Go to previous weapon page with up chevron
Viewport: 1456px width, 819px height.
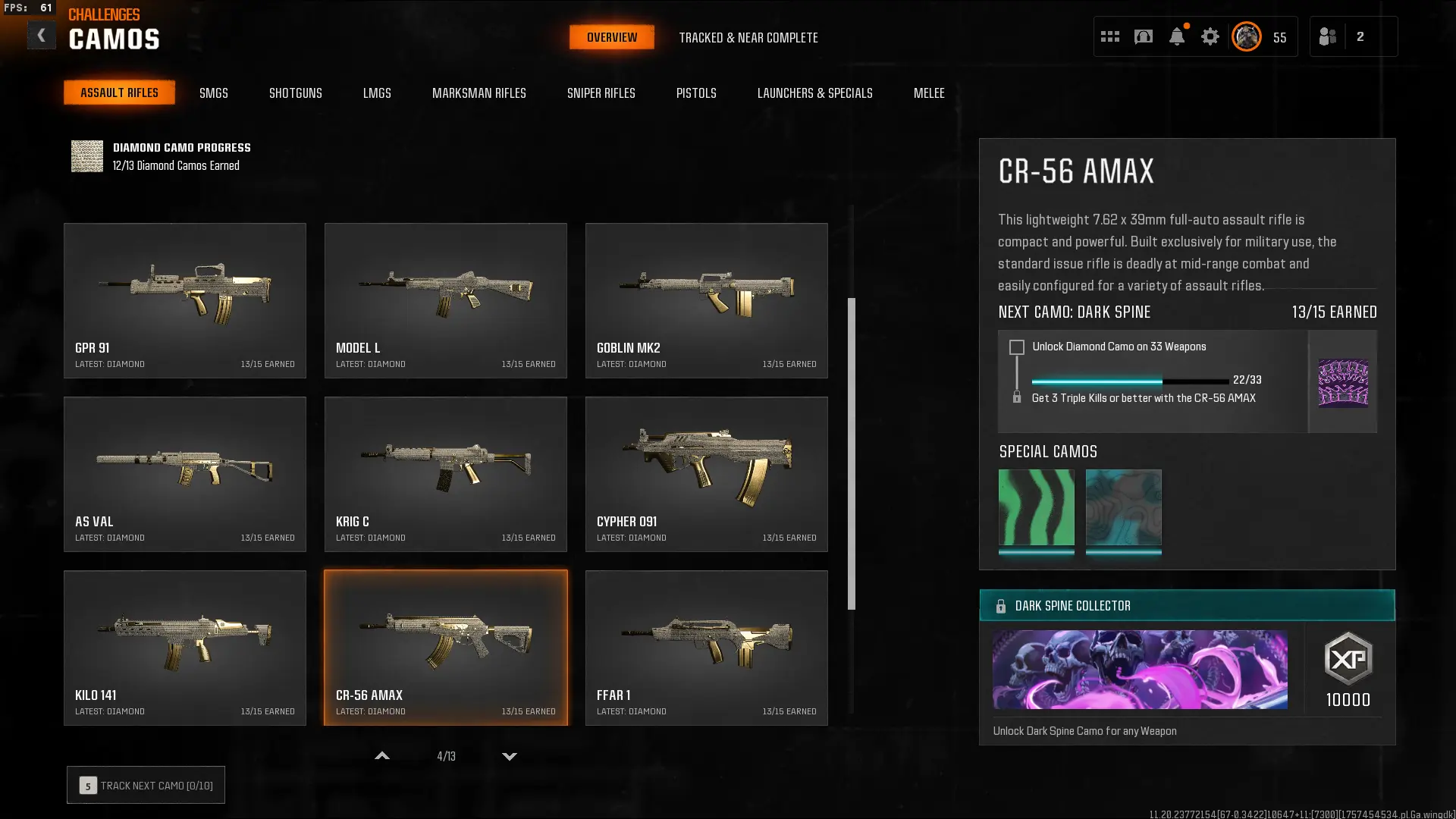382,756
